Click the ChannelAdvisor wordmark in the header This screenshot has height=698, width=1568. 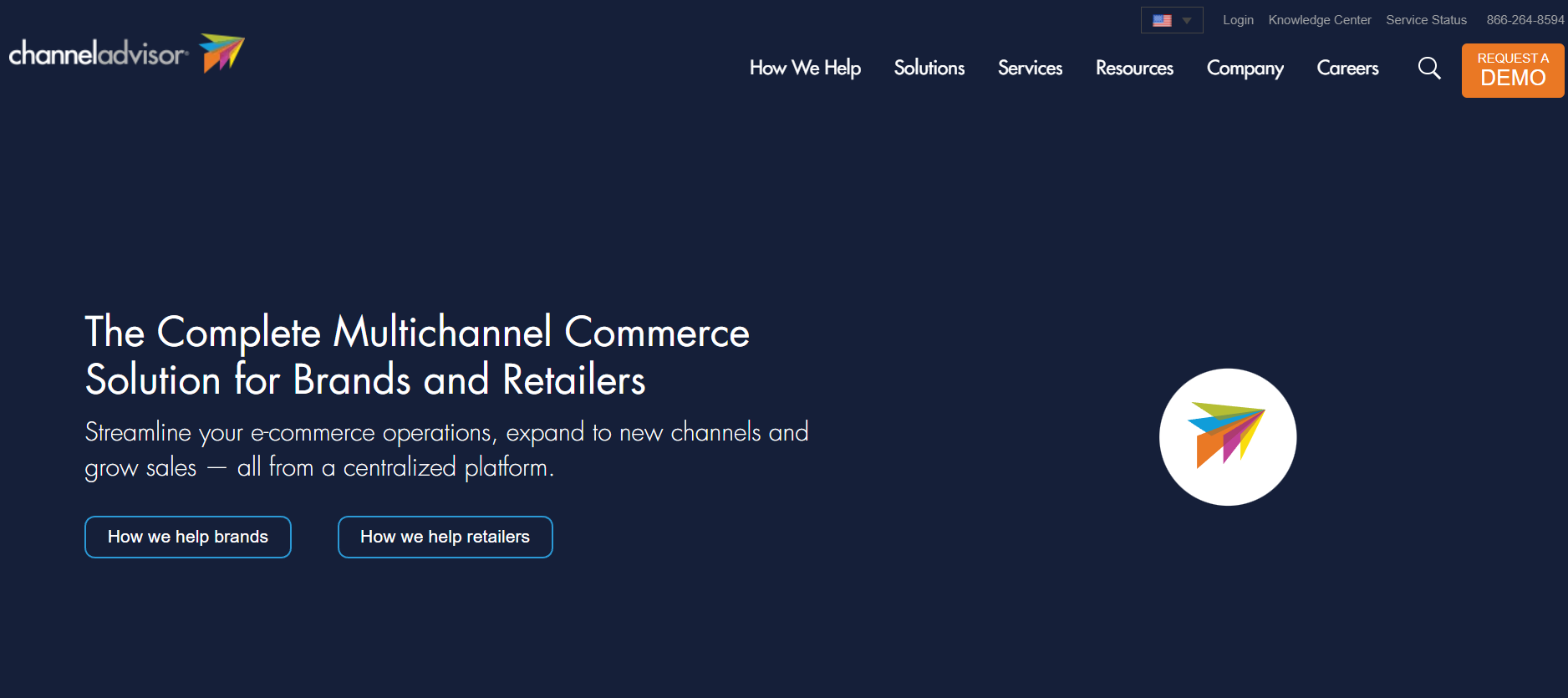pos(98,54)
